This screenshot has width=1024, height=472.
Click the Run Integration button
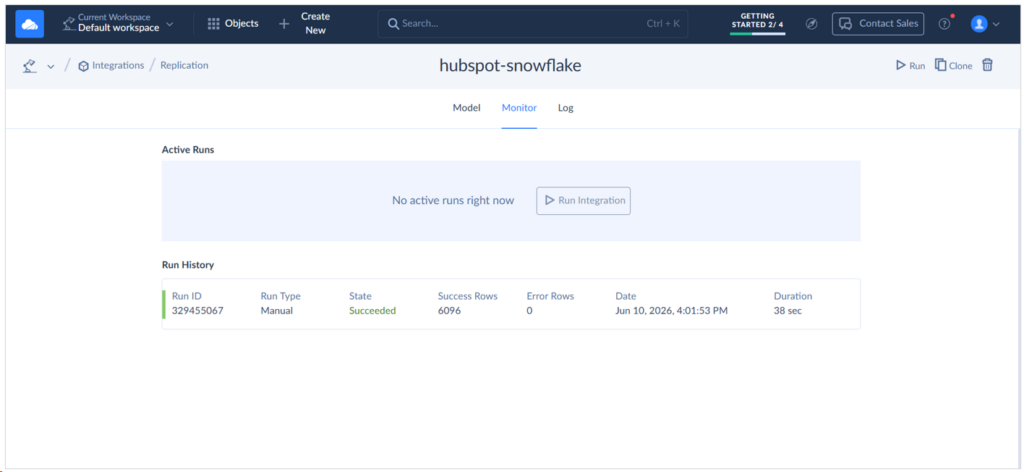[x=584, y=200]
